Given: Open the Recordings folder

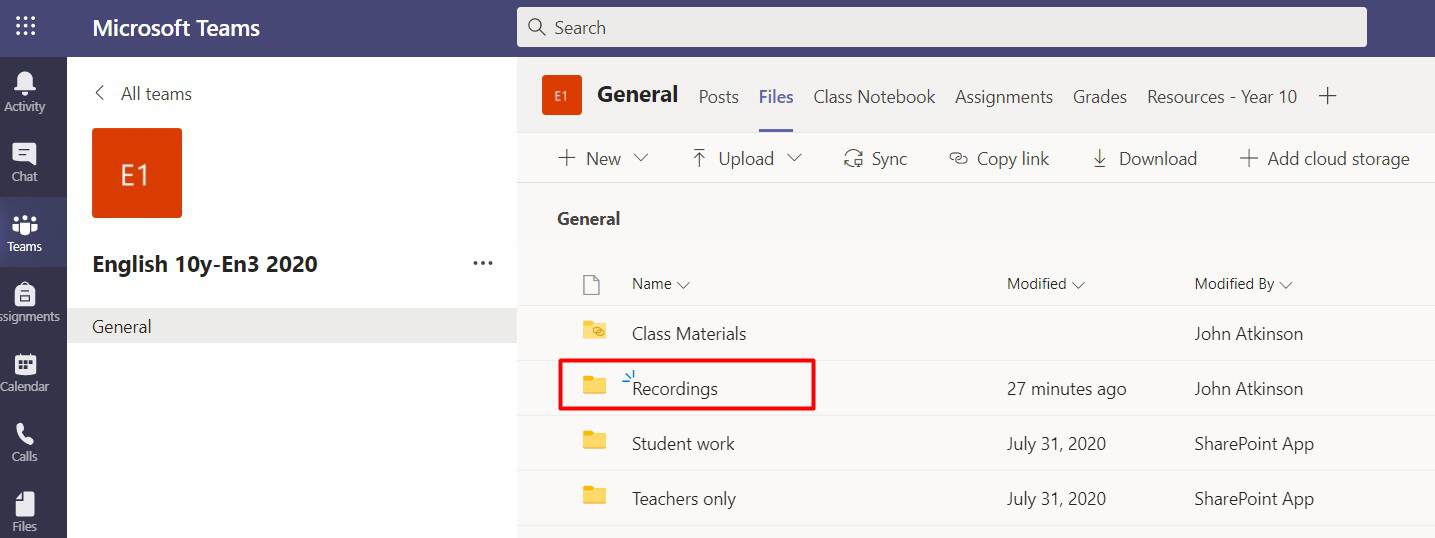Looking at the screenshot, I should tap(675, 389).
